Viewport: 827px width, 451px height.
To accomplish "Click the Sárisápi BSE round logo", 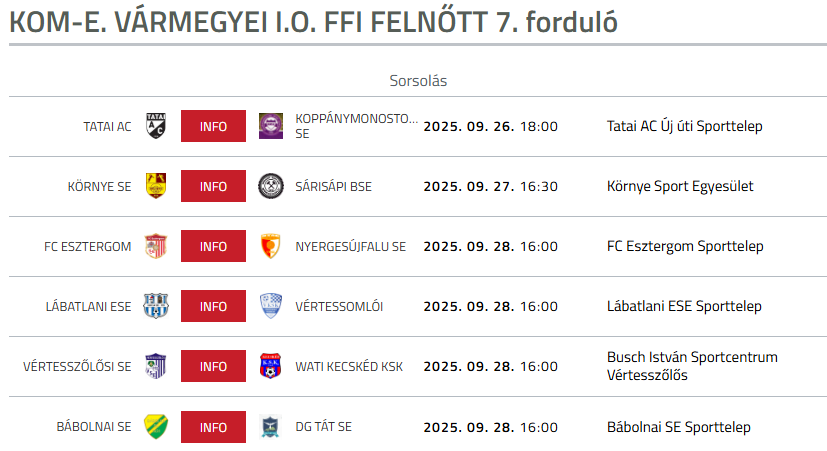I will (x=270, y=186).
